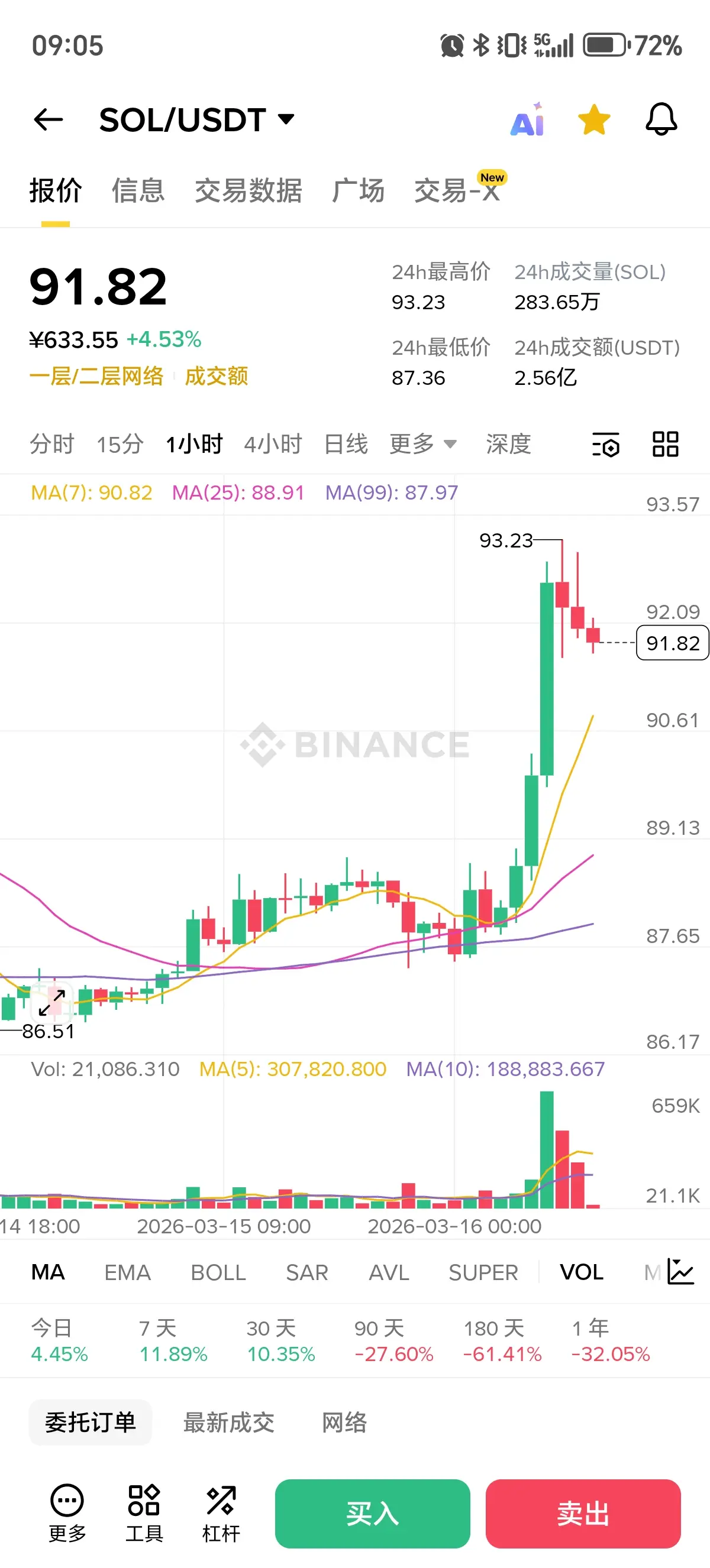Select the 15分 chart interval
710x1568 pixels.
(x=120, y=445)
